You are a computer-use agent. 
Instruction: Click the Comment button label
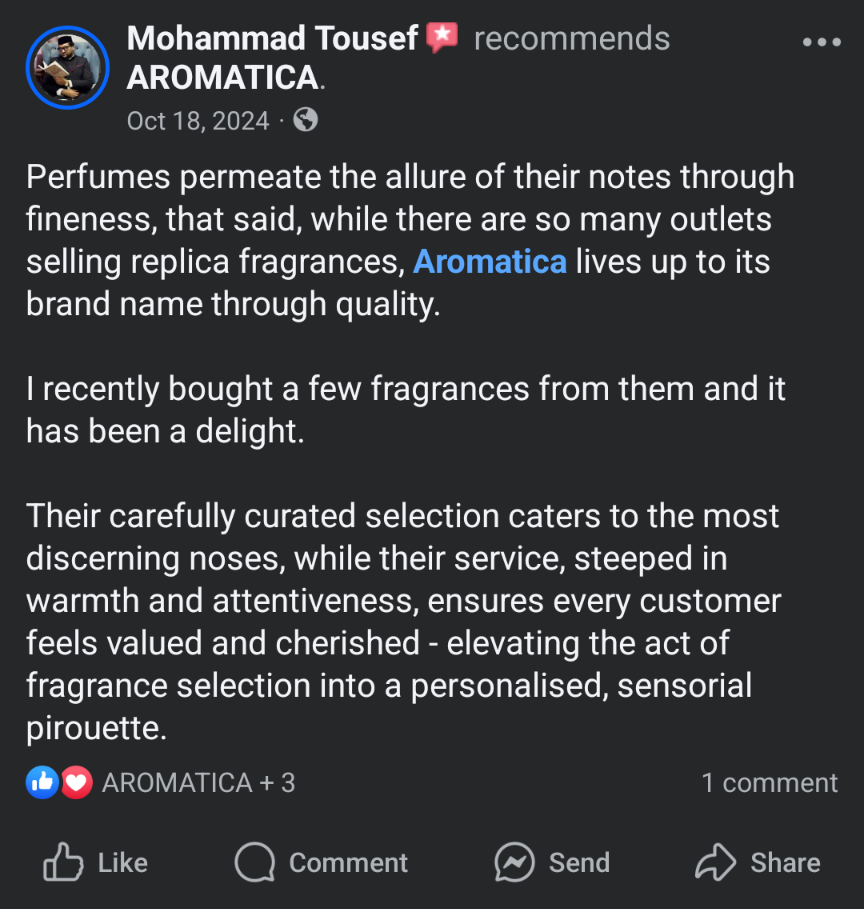pyautogui.click(x=348, y=863)
